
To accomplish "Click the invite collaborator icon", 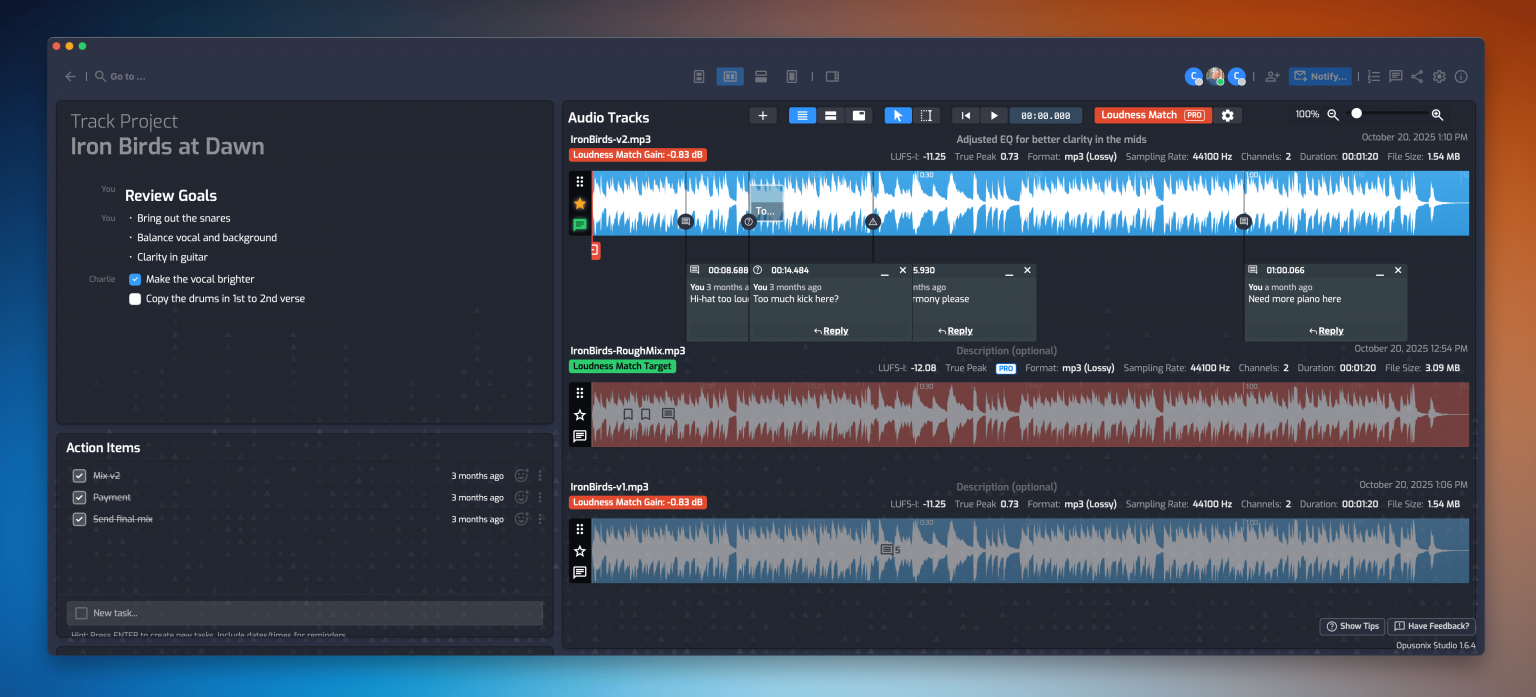I will [1271, 76].
